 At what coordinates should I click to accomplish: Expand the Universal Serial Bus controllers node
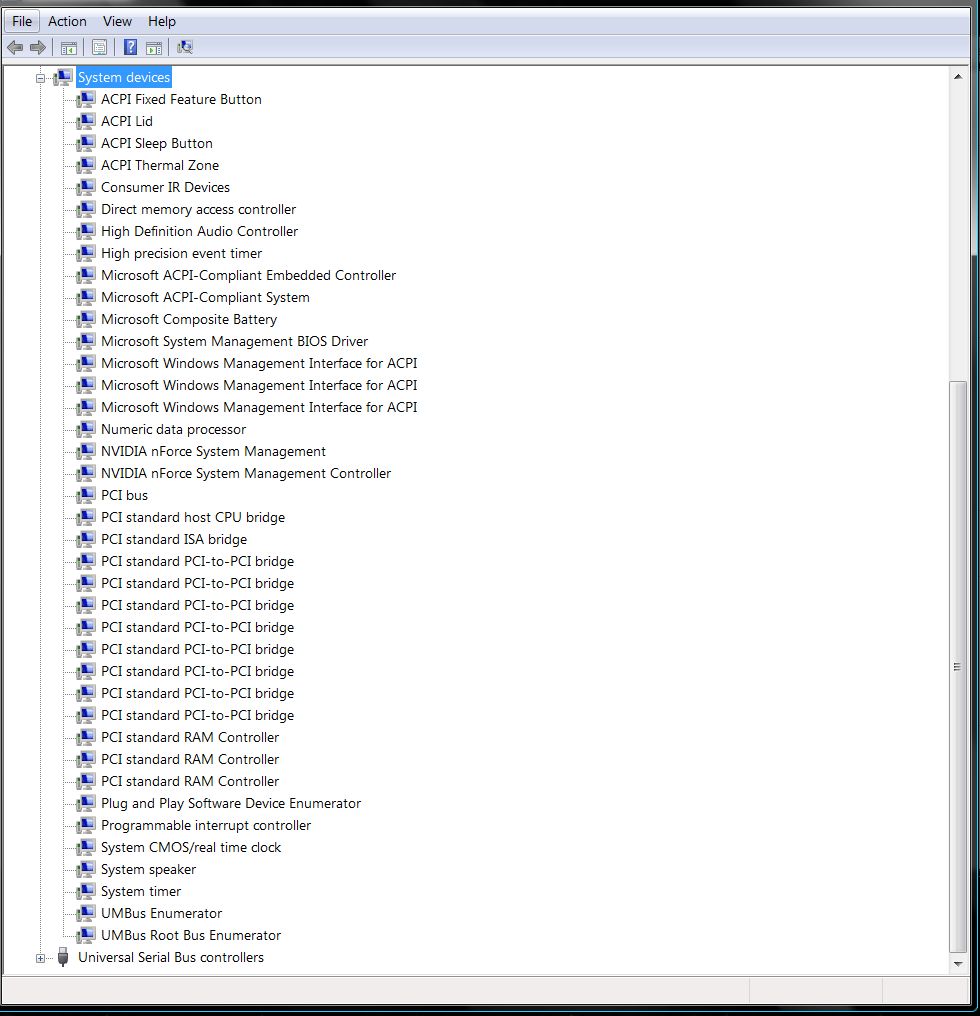40,958
